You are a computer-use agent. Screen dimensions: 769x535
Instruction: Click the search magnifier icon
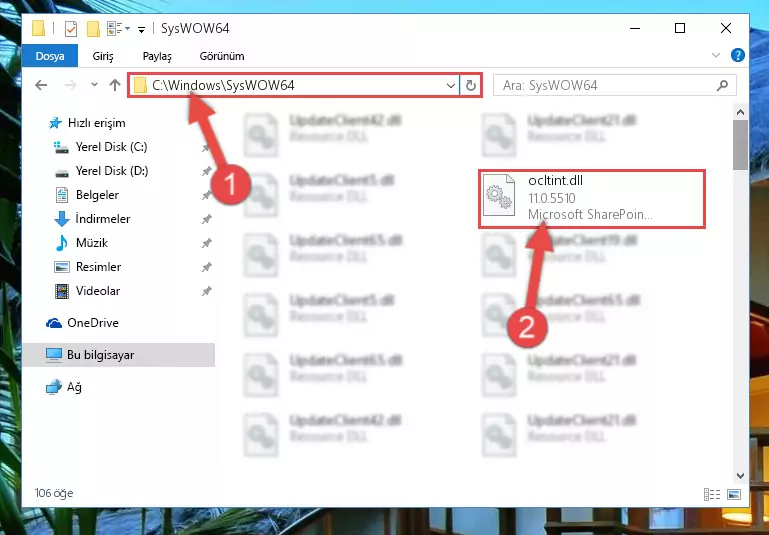[722, 85]
